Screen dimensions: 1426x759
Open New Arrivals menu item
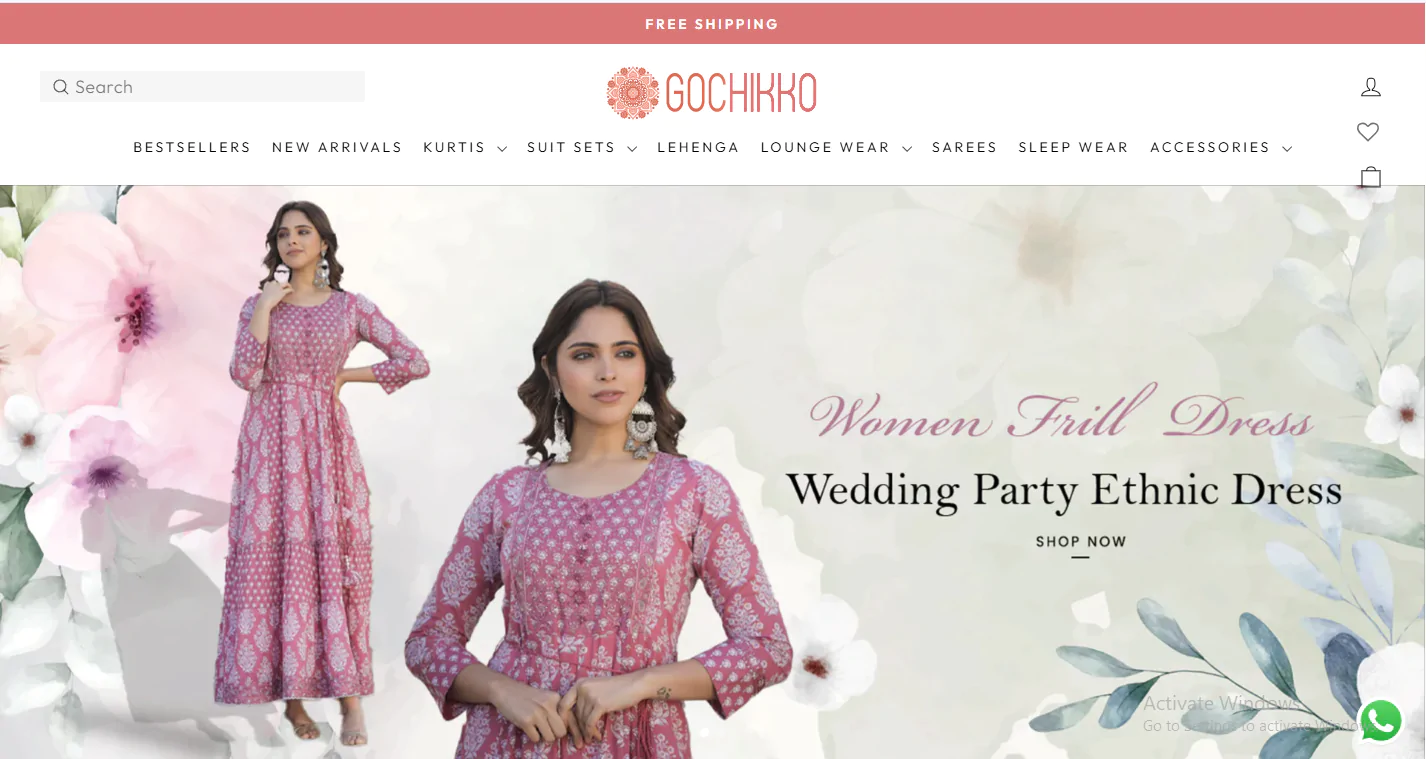[337, 148]
